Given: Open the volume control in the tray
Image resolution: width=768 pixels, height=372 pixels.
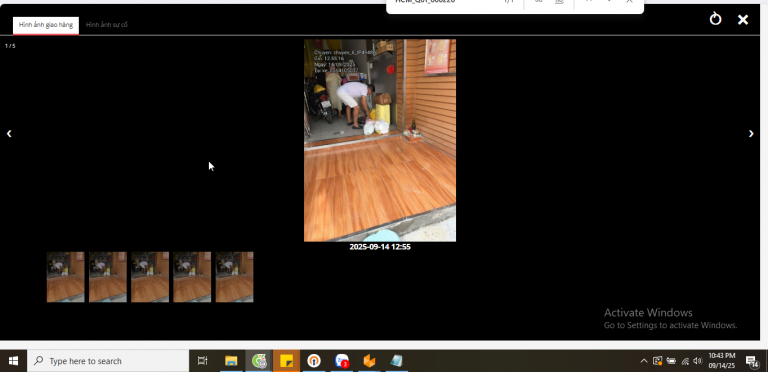Looking at the screenshot, I should [698, 361].
